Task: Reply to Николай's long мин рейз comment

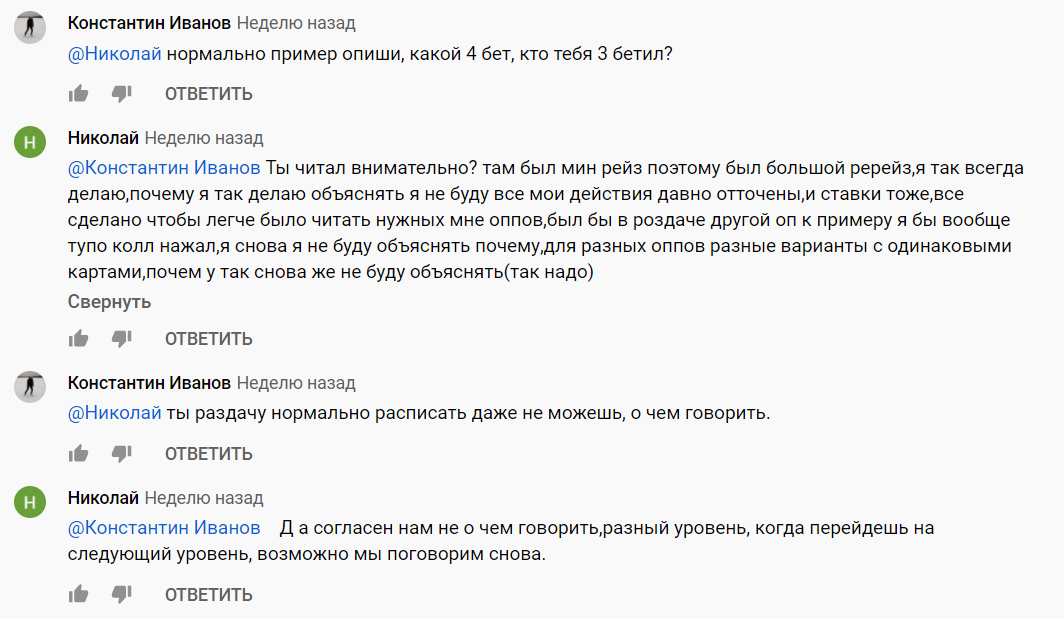Action: coord(208,339)
